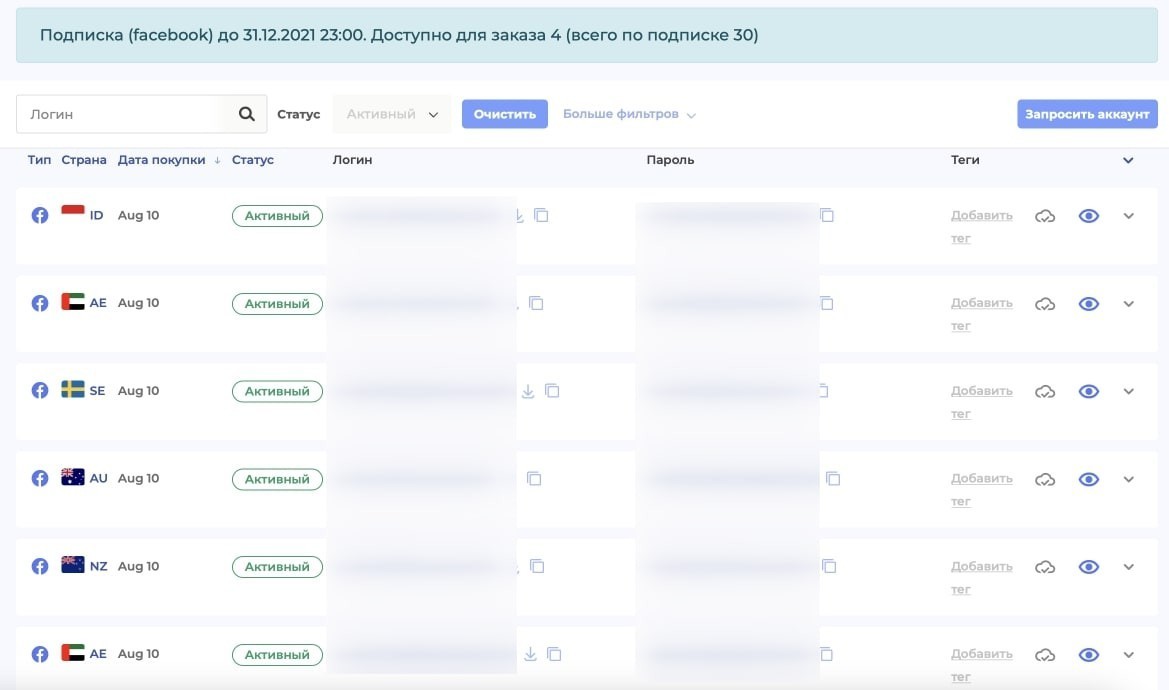Click the Логин column header

(x=352, y=159)
